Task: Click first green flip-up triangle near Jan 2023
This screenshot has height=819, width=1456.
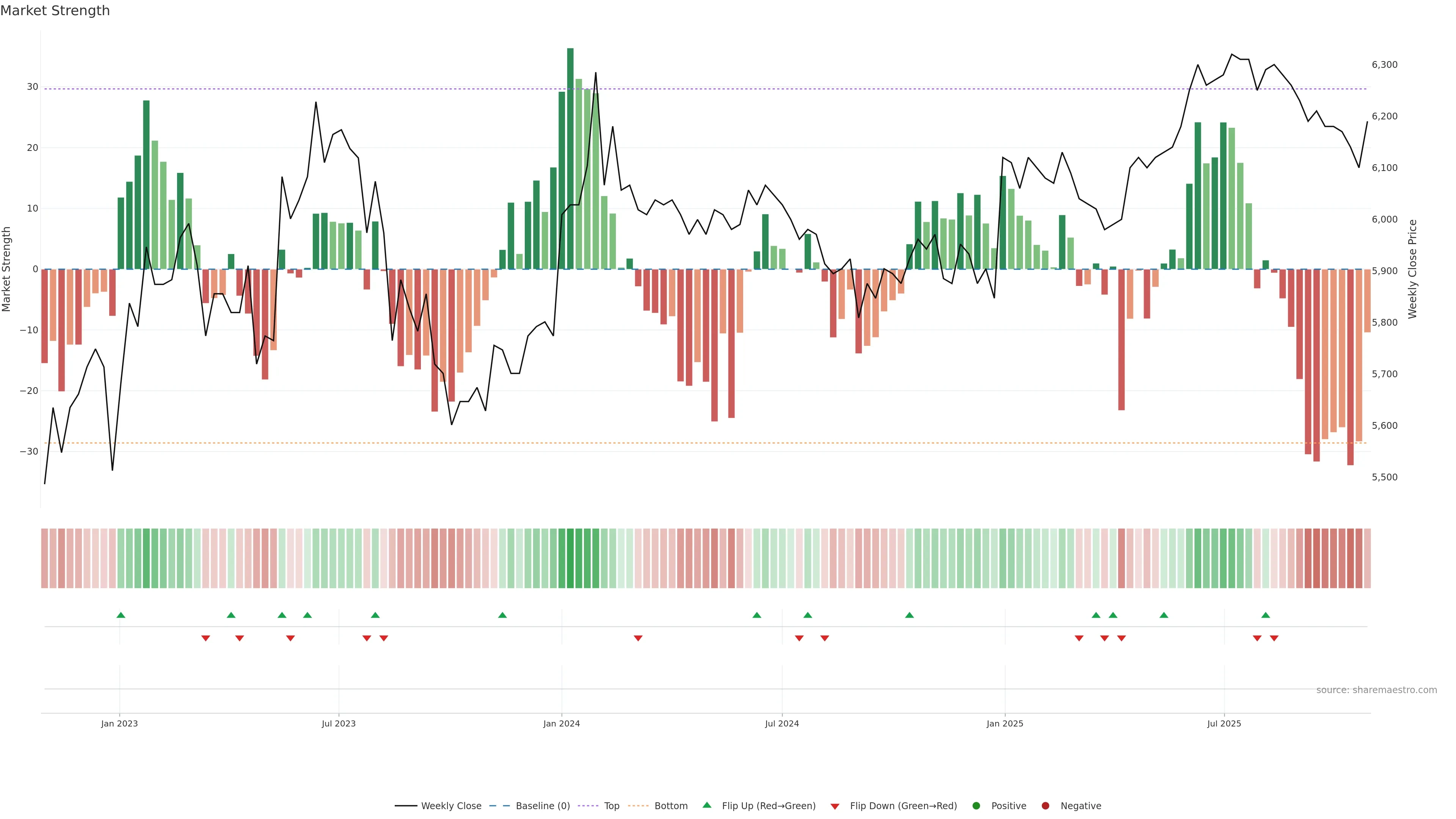Action: 121,615
